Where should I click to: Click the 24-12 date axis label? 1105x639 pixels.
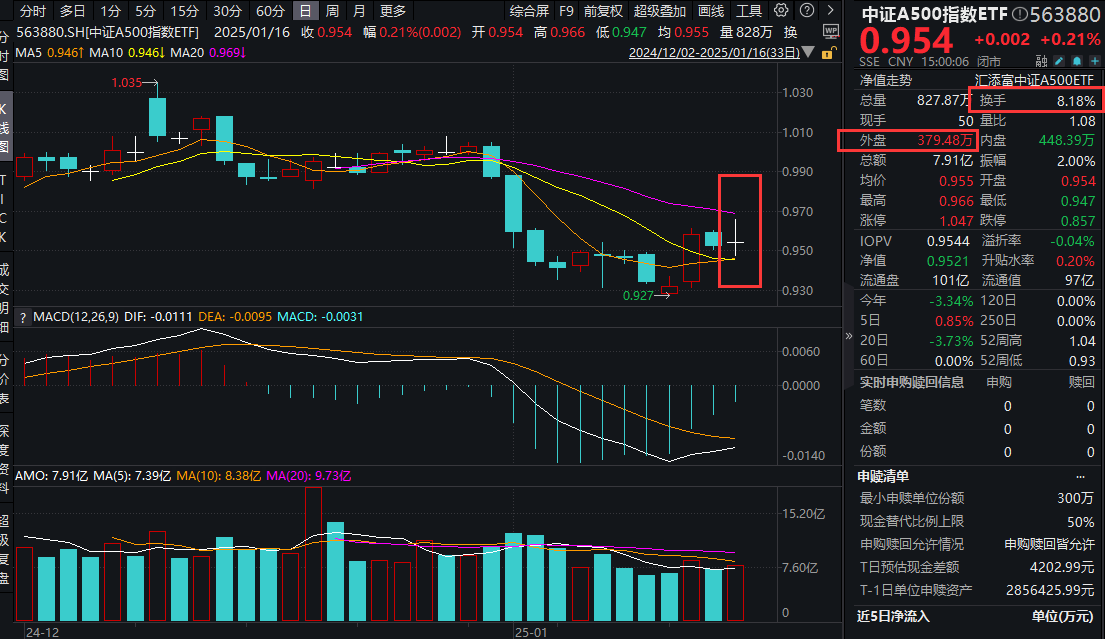pyautogui.click(x=42, y=632)
